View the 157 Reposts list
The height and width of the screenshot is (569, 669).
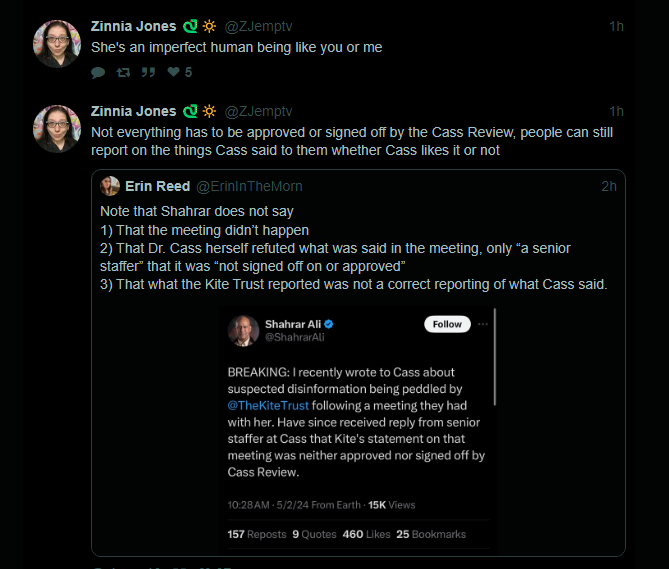257,534
